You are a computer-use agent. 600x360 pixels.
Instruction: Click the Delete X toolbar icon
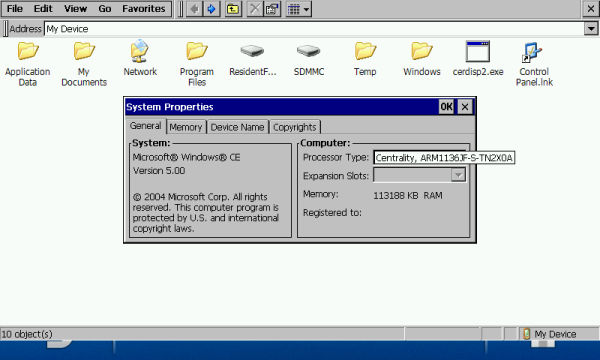(254, 9)
